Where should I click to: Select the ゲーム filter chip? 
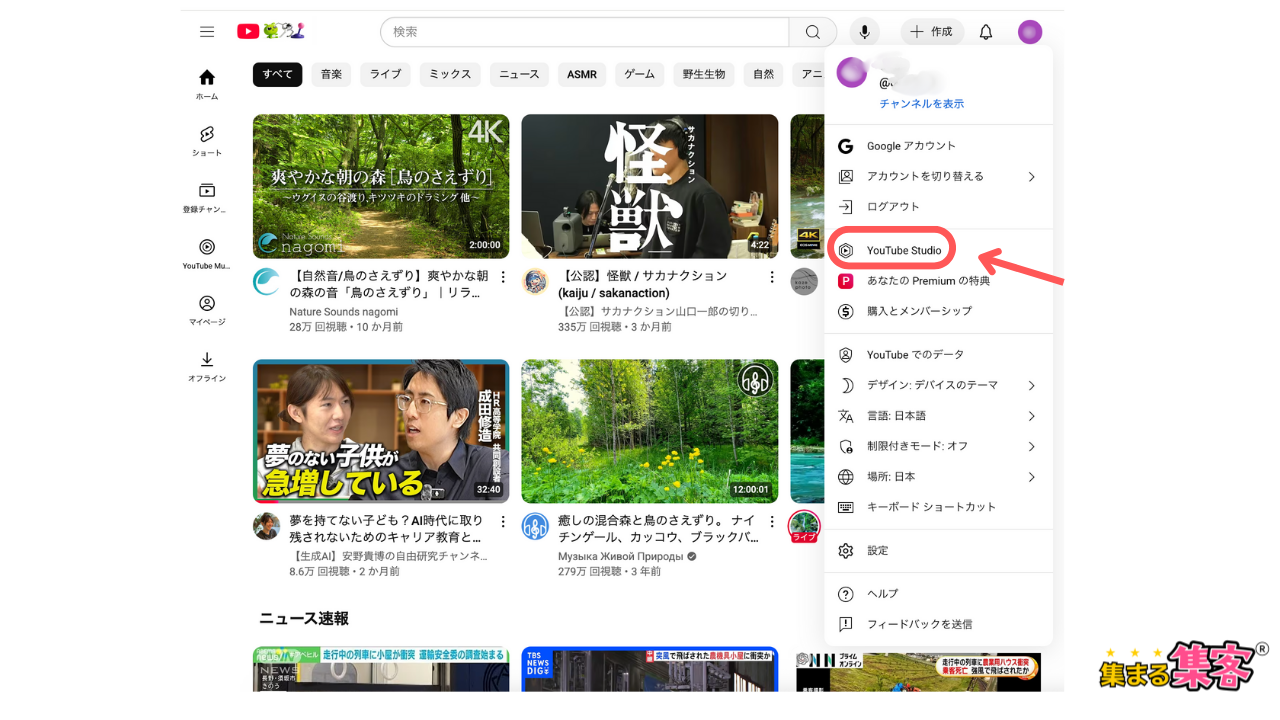tap(640, 74)
